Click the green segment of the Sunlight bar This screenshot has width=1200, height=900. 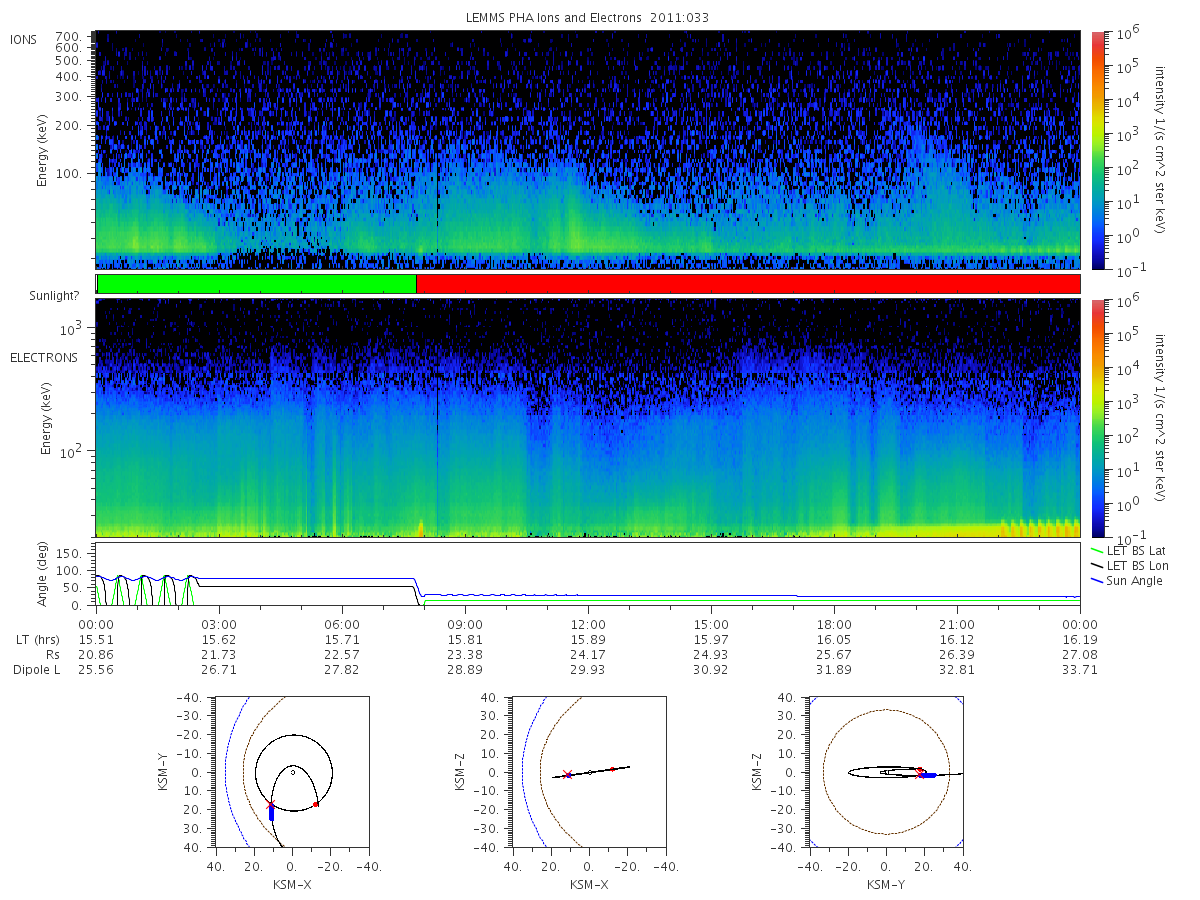[x=257, y=284]
